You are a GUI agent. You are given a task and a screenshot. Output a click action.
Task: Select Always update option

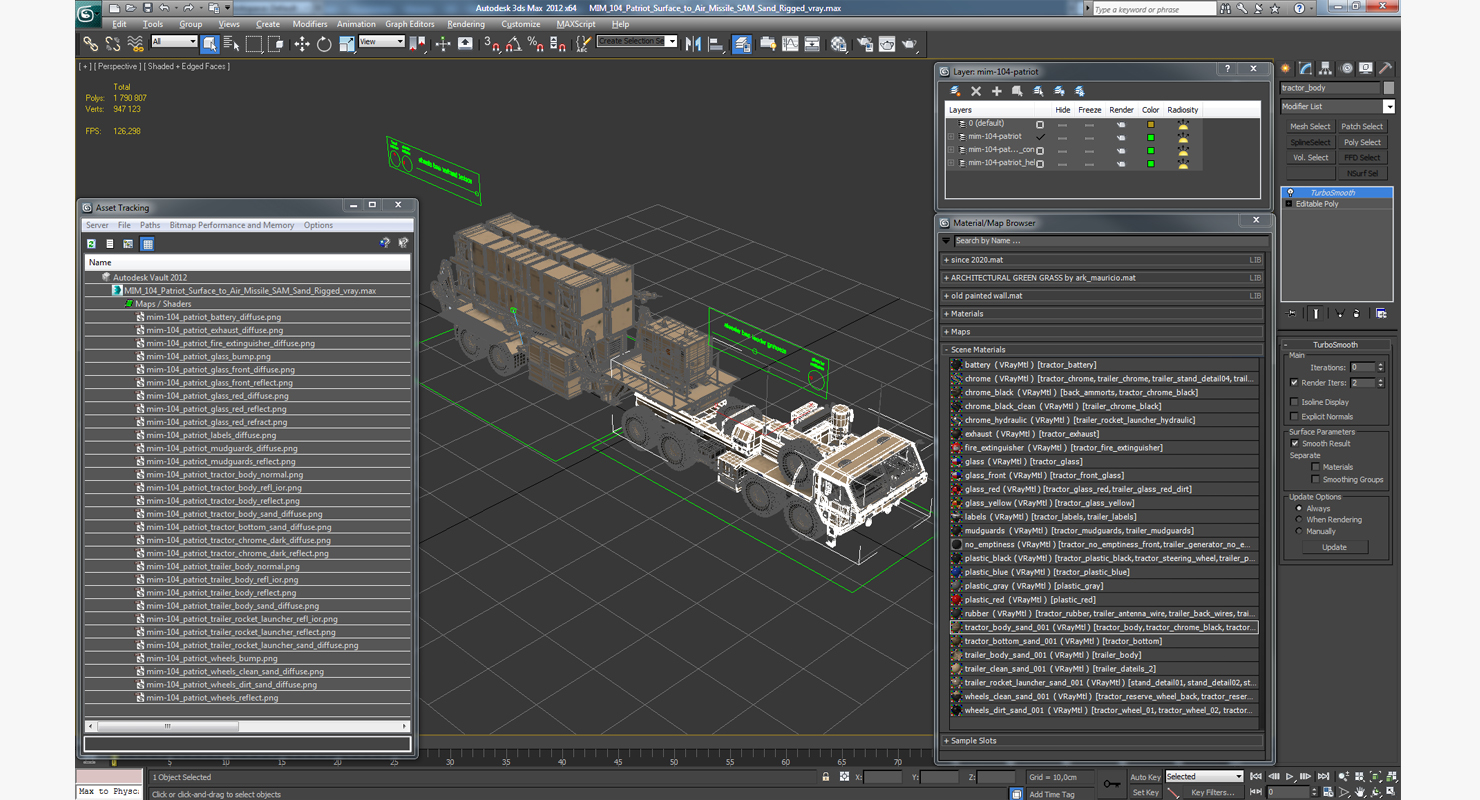point(1299,508)
